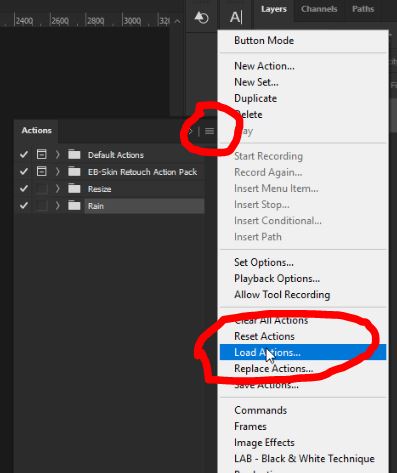Select the EB-Skin Retouch Action Pack label
The width and height of the screenshot is (397, 473).
(142, 172)
